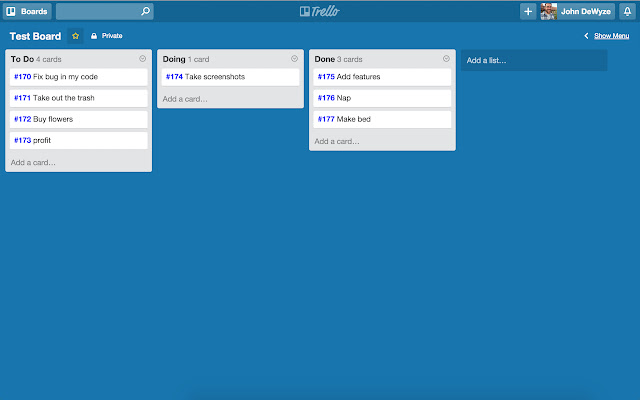The image size is (640, 400).
Task: Open card #174 Take screenshots
Action: pos(230,77)
